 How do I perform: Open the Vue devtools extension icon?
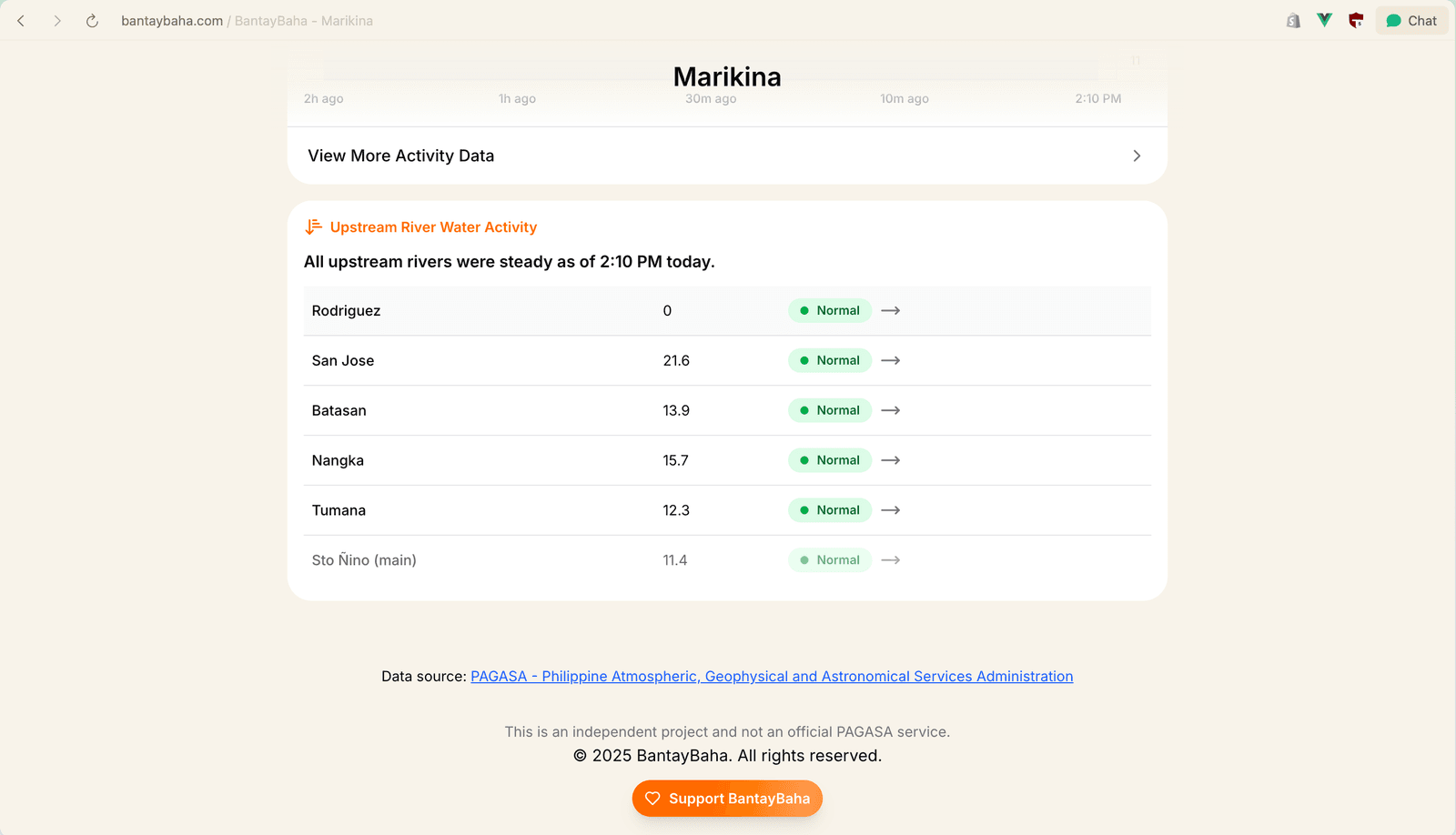pos(1324,20)
